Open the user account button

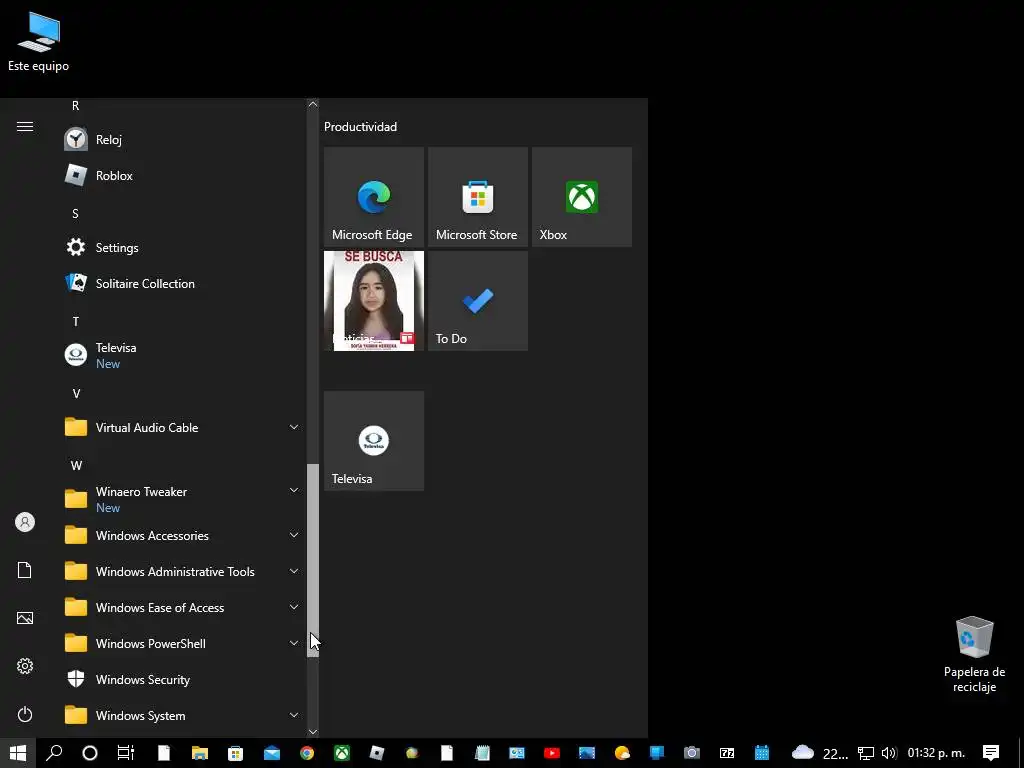pyautogui.click(x=25, y=522)
